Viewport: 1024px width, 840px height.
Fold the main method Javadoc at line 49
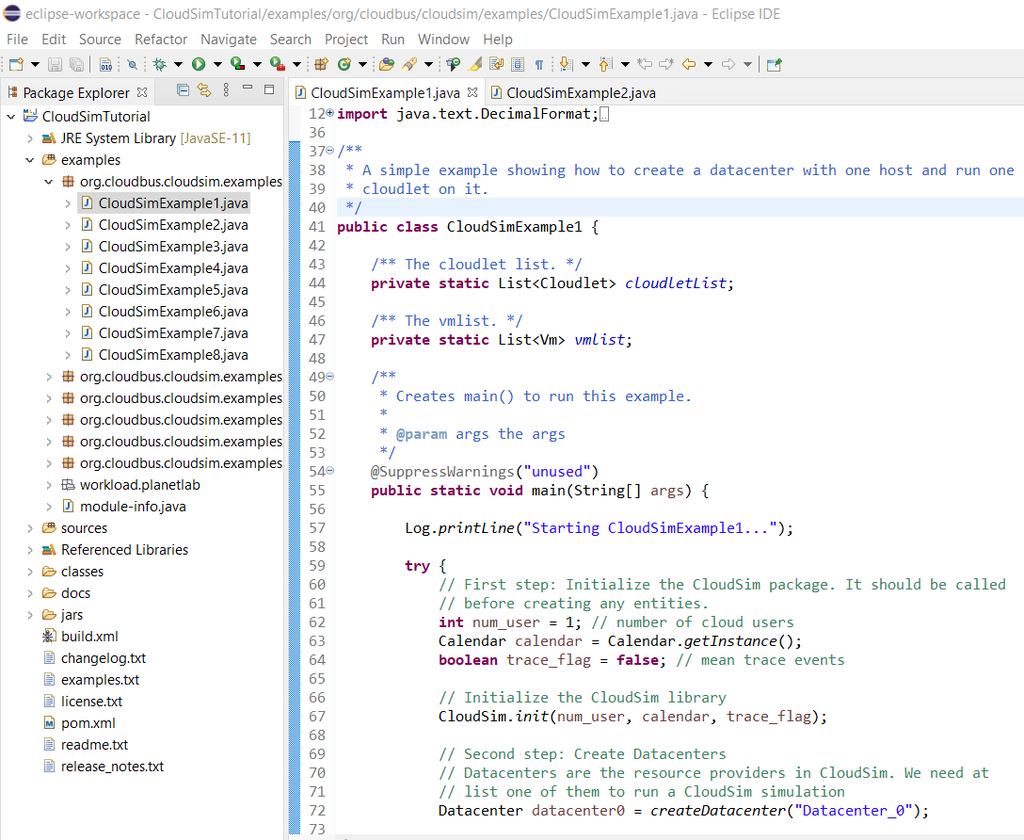(x=330, y=377)
